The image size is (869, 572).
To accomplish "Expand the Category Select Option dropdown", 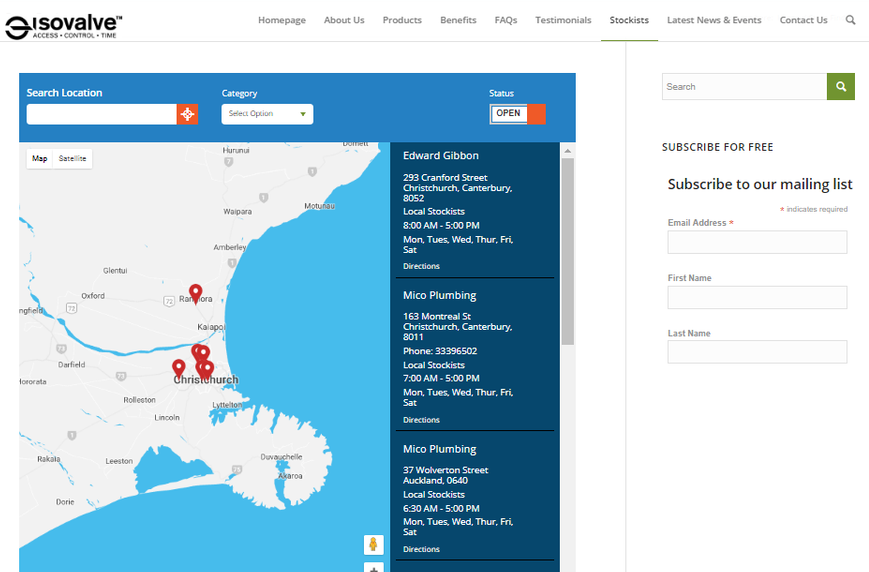I will click(x=267, y=114).
